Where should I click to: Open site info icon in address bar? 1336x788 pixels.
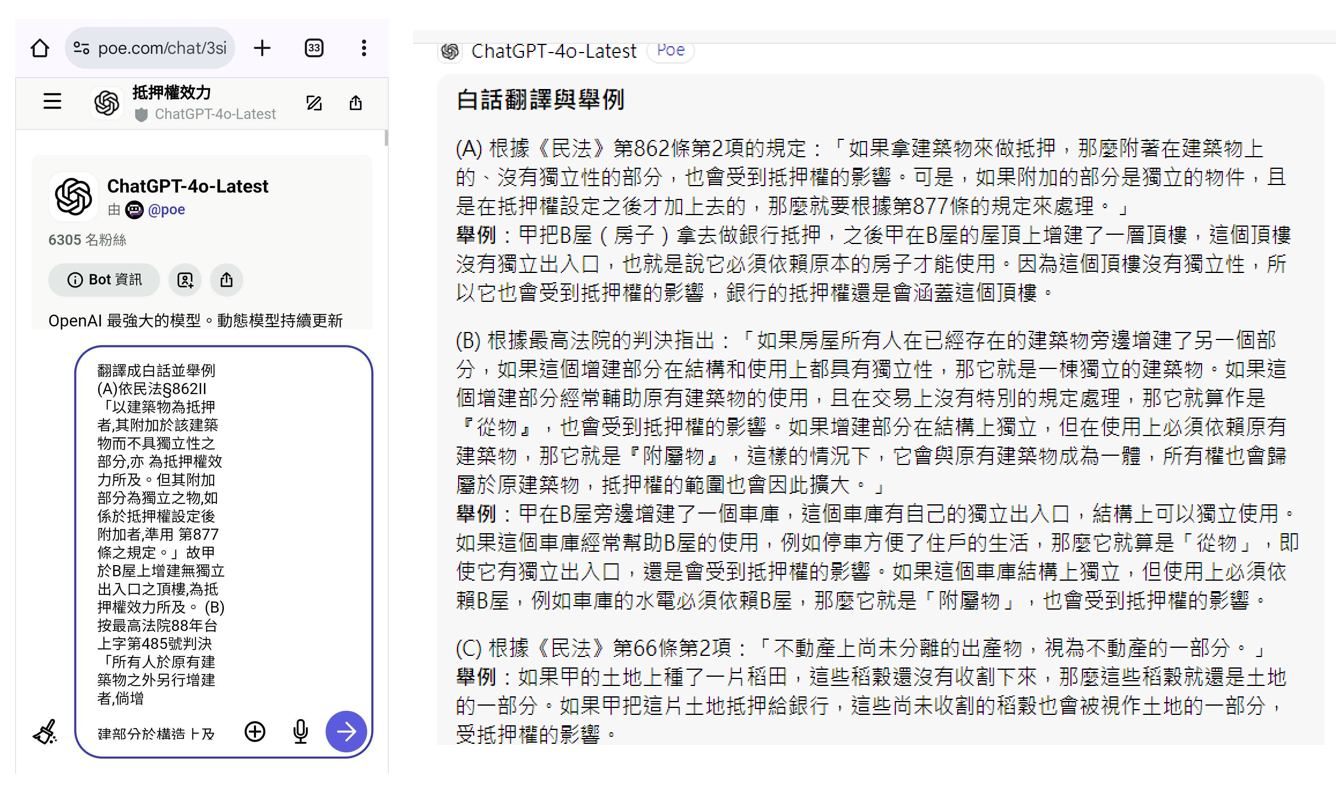tap(82, 48)
